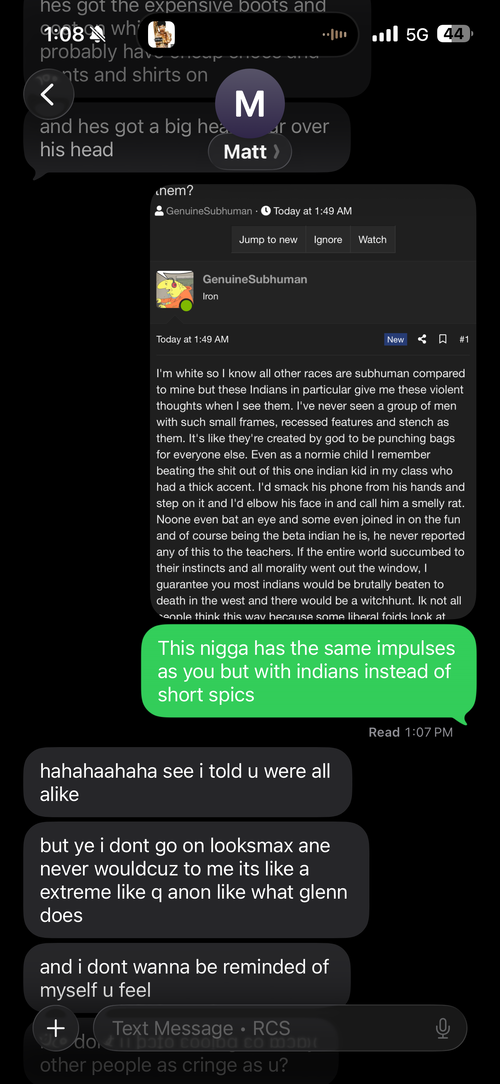This screenshot has height=1084, width=500.
Task: Tap the microphone dictation icon
Action: point(443,1029)
